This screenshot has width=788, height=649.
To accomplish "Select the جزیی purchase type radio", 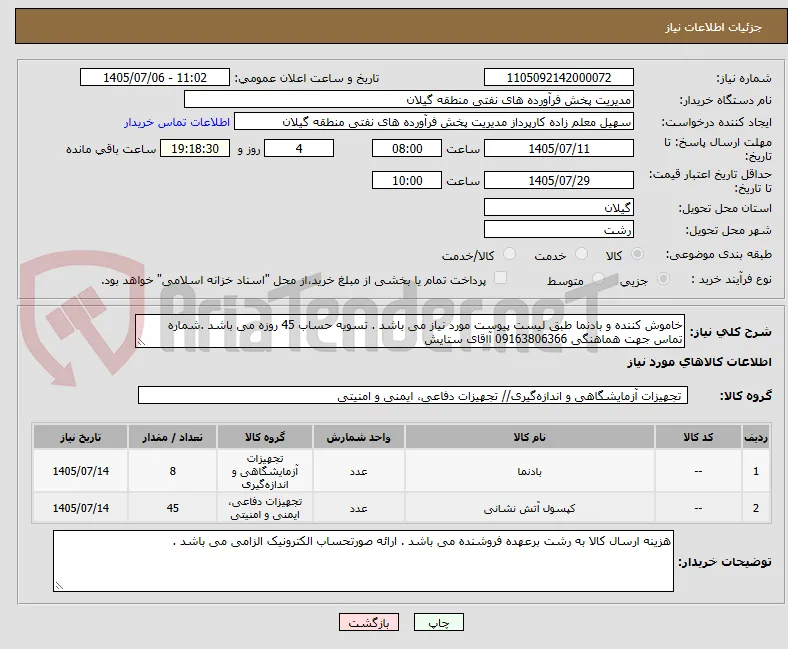I will click(663, 279).
